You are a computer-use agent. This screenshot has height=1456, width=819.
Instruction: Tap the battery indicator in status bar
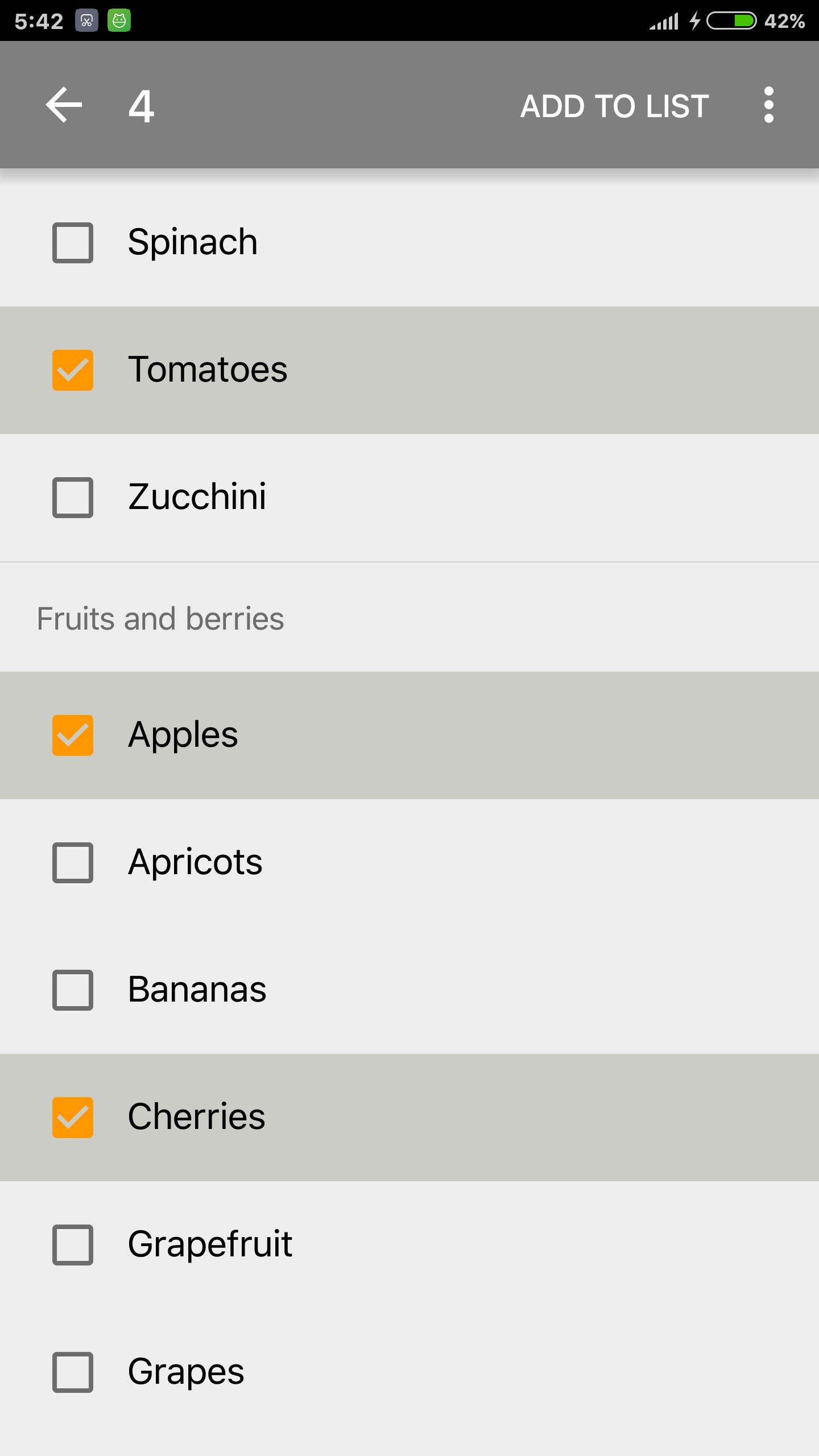point(731,21)
